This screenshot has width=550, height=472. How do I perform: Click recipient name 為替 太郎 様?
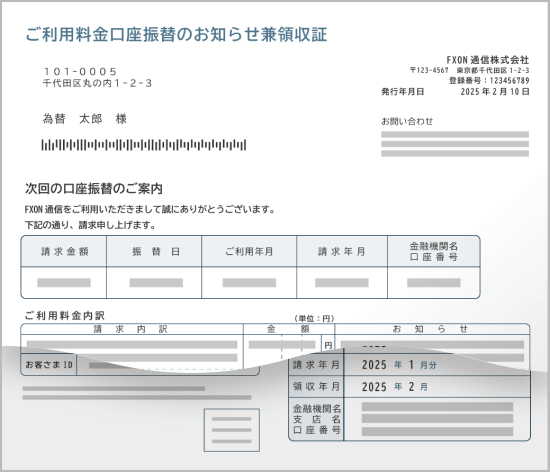pyautogui.click(x=85, y=119)
